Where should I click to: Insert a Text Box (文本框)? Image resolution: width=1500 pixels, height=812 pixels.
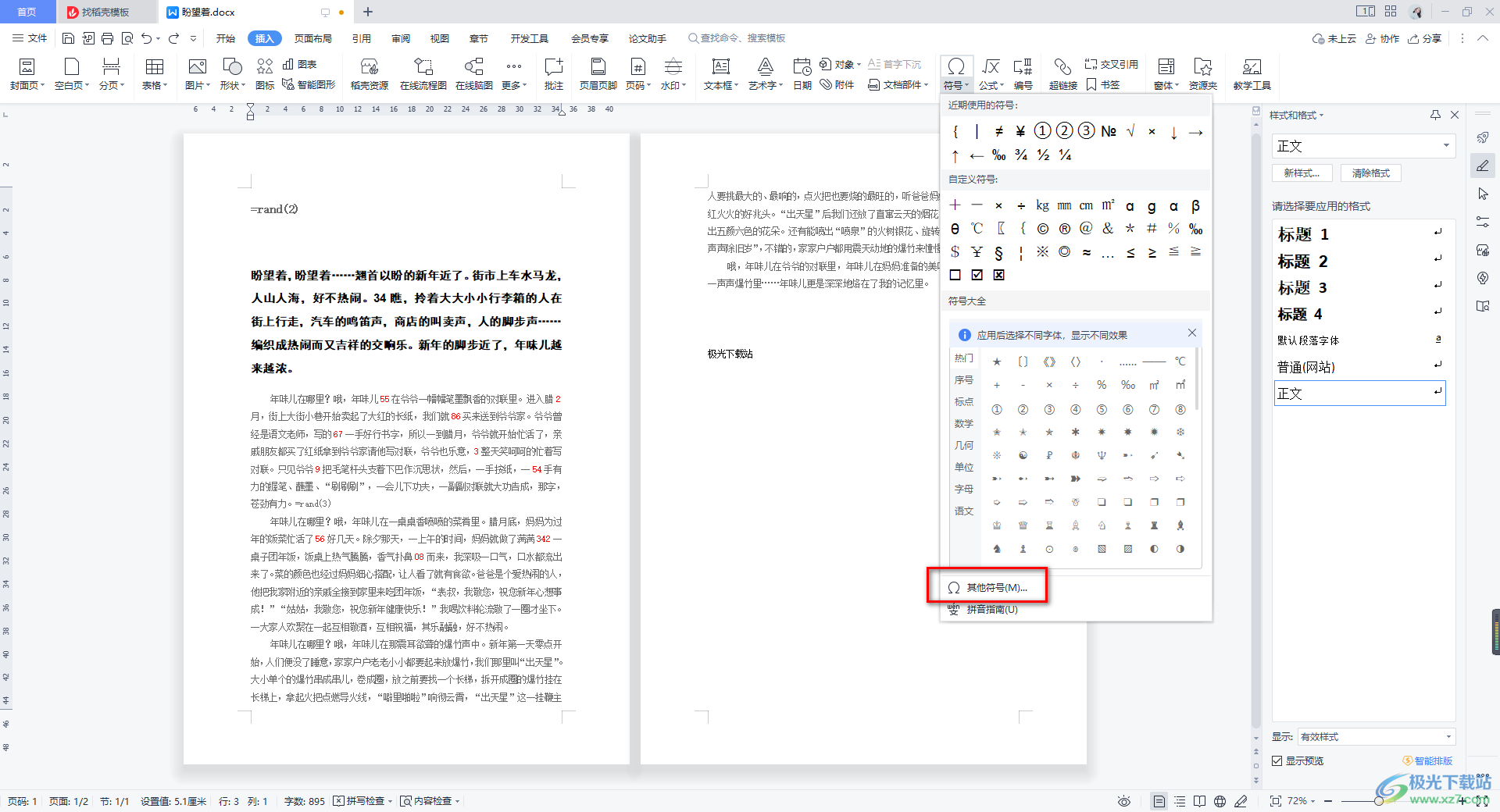pos(720,73)
